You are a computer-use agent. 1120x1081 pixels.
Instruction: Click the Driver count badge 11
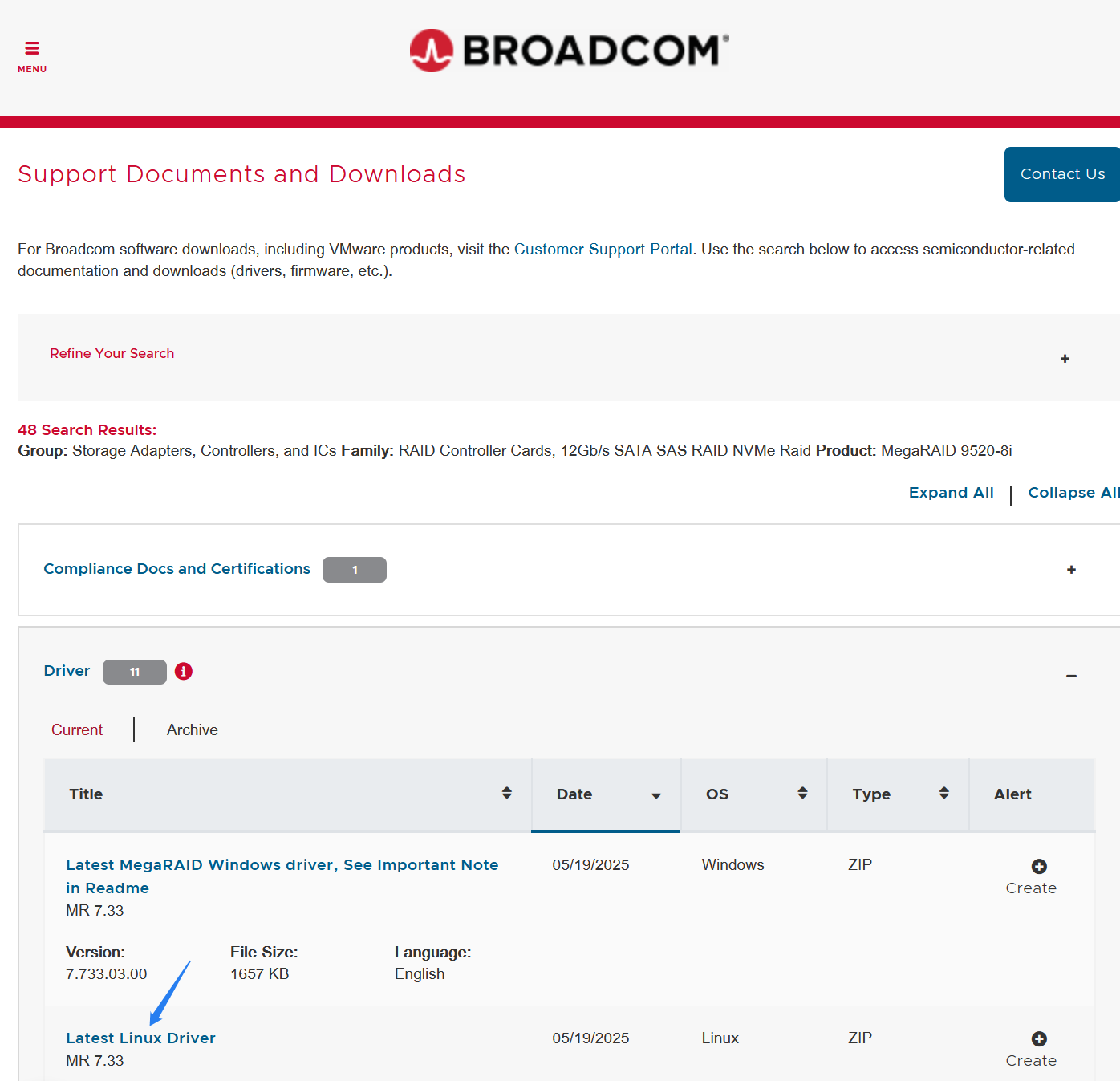click(135, 672)
